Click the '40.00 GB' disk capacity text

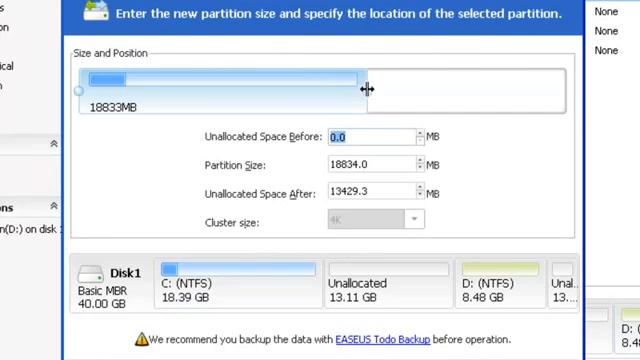pos(102,304)
